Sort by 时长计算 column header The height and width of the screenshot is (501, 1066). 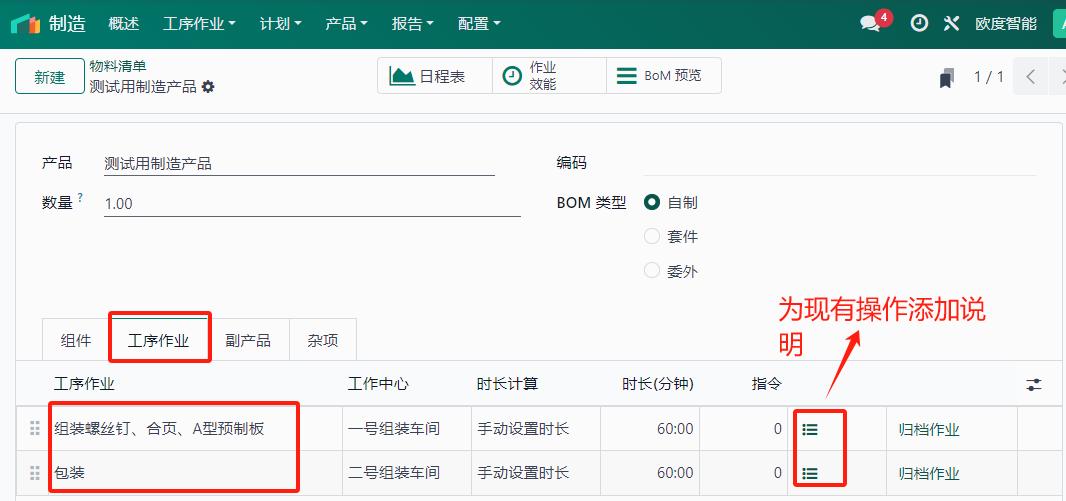507,384
